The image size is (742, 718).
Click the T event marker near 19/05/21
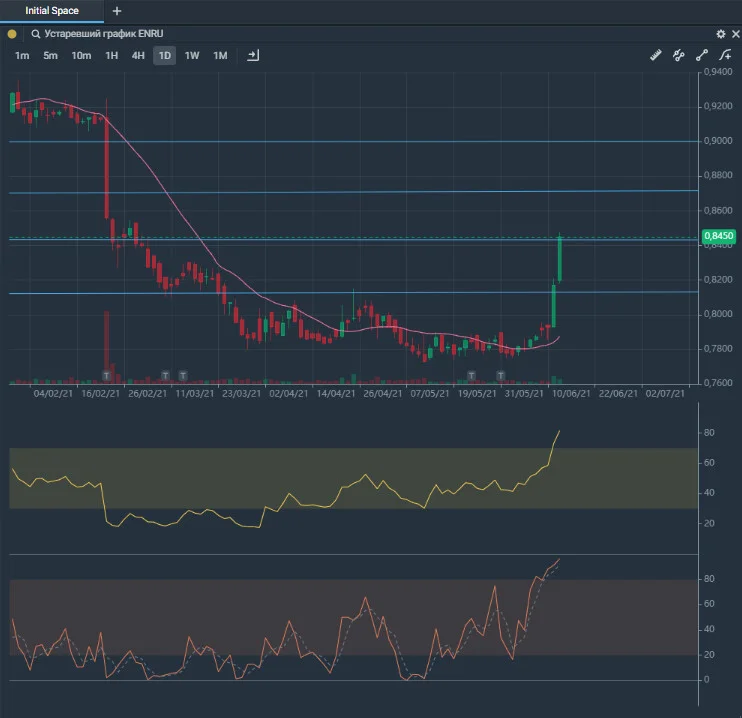tap(471, 376)
